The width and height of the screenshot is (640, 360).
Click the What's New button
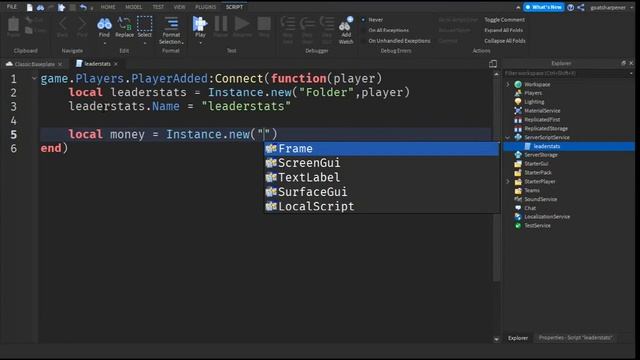coord(544,7)
